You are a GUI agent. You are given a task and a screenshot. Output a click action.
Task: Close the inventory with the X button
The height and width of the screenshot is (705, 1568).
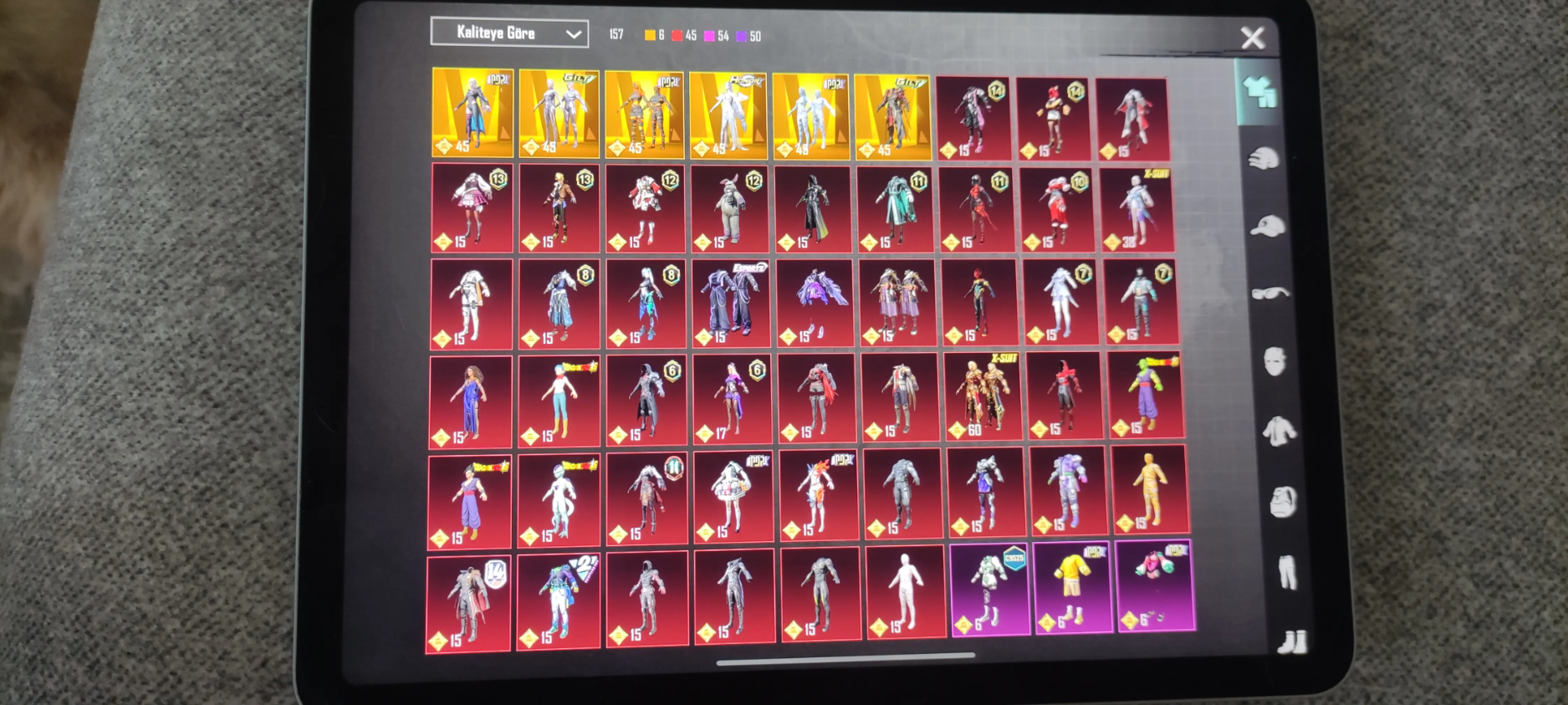pos(1252,38)
